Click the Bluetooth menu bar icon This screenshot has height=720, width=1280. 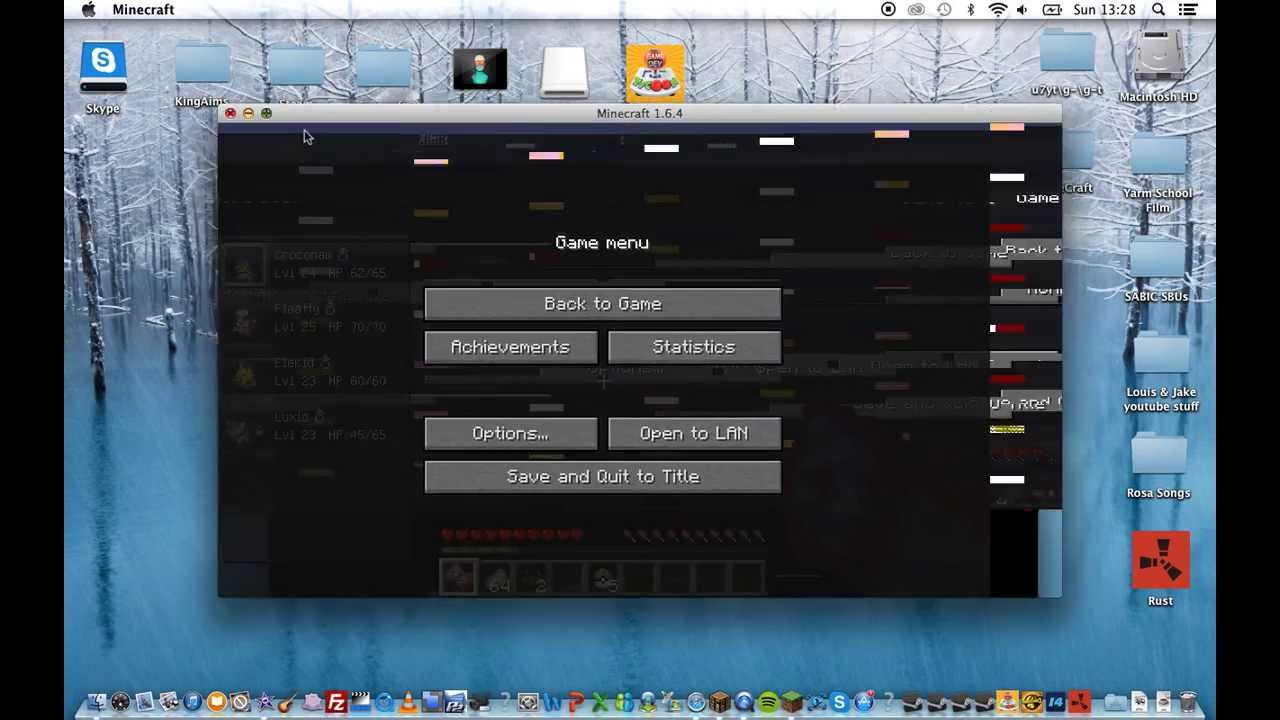[970, 10]
